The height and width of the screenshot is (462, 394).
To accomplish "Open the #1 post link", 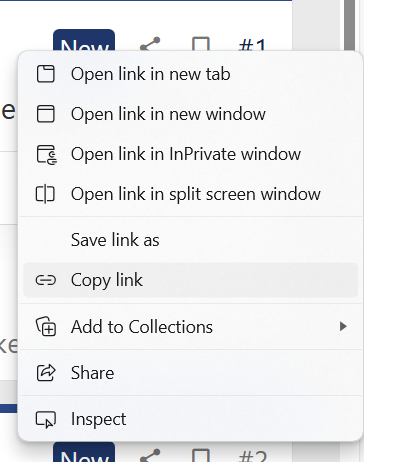I will [252, 45].
